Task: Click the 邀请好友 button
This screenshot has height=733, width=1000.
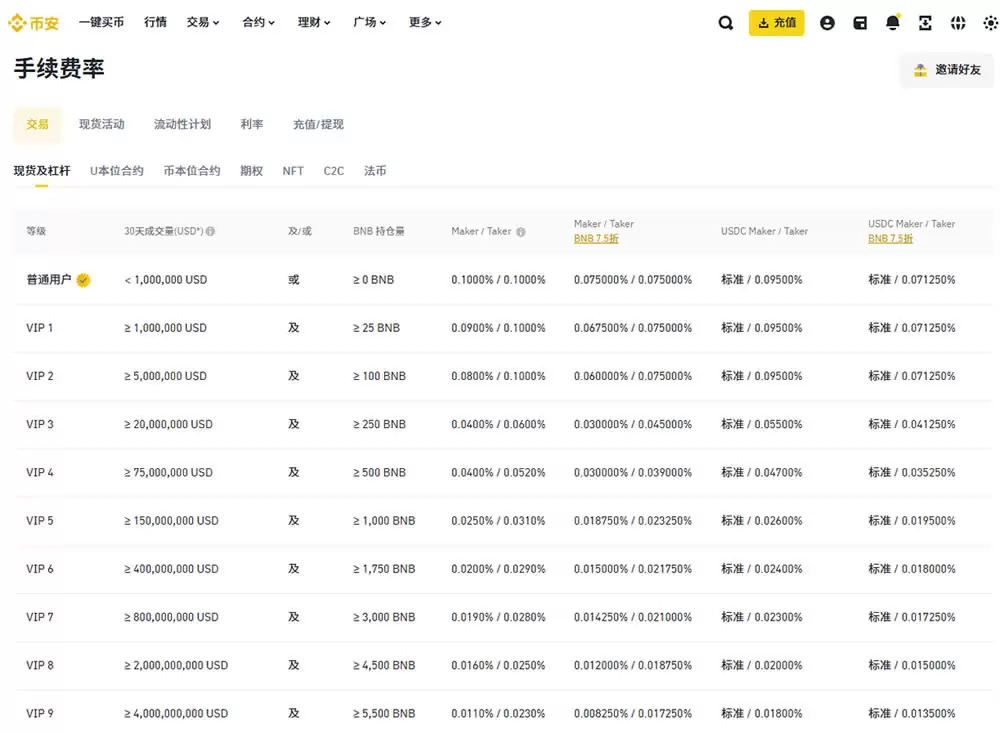Action: coord(946,70)
